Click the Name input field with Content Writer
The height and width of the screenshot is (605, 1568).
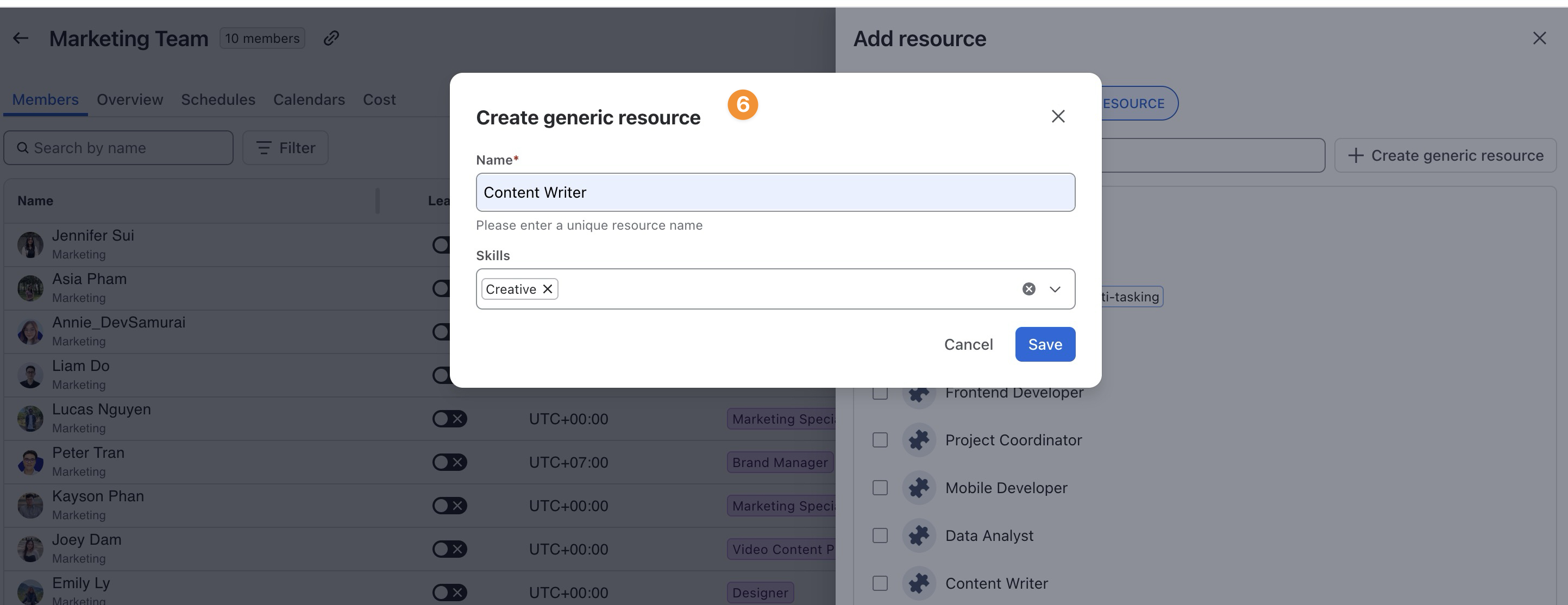pyautogui.click(x=775, y=192)
